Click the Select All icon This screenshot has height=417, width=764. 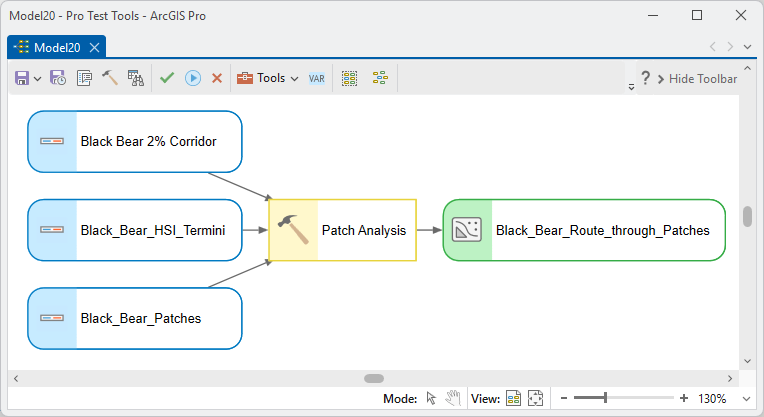click(349, 78)
